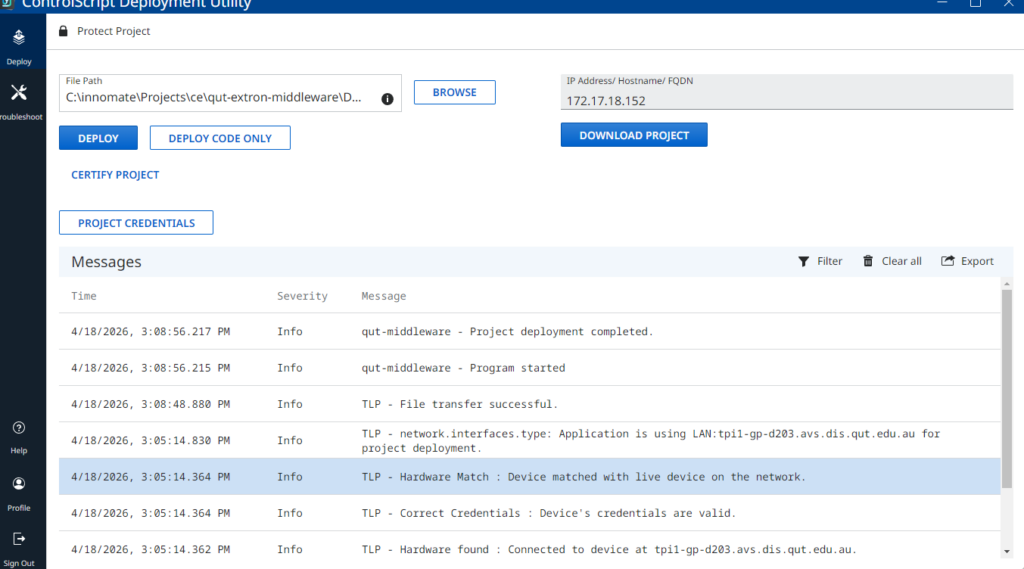Image resolution: width=1024 pixels, height=569 pixels.
Task: Click DOWNLOAD PROJECT button
Action: click(x=634, y=135)
